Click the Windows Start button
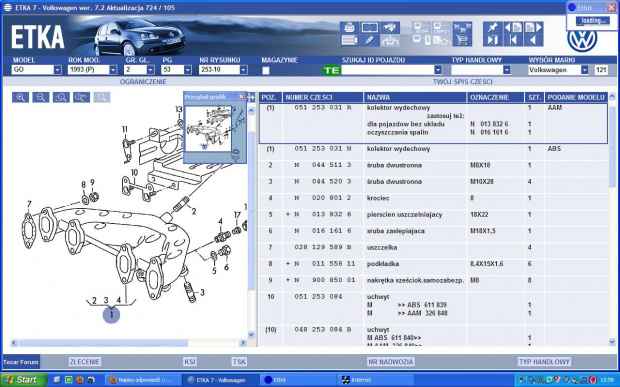This screenshot has height=387, width=620. point(23,380)
